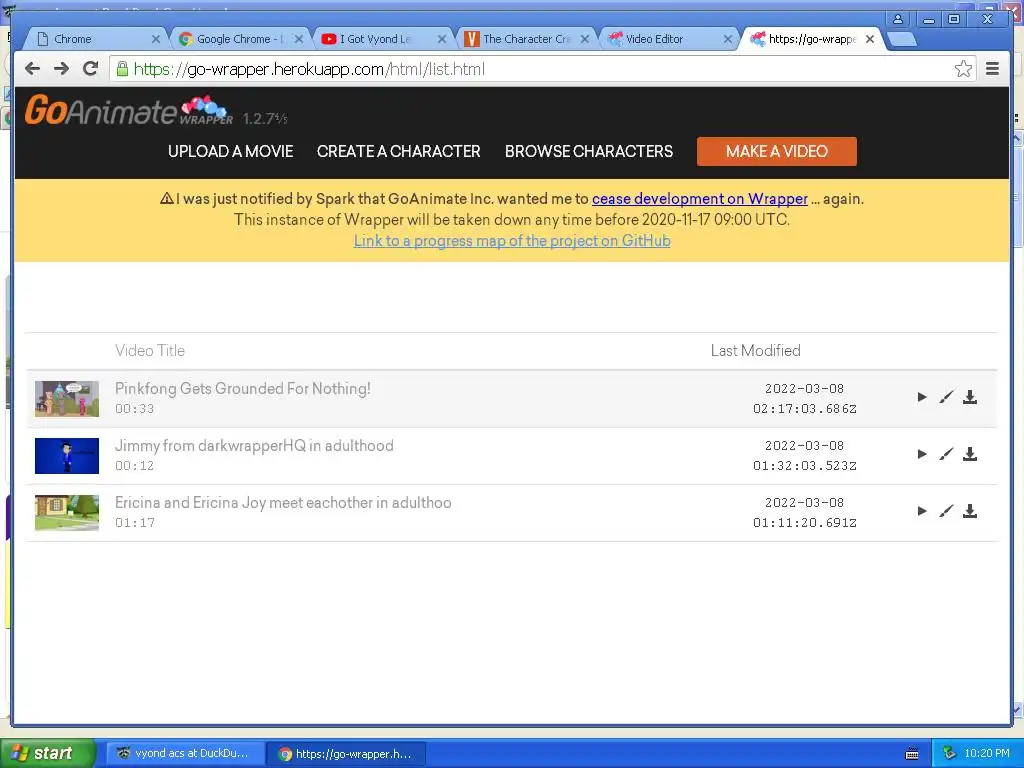The width and height of the screenshot is (1024, 768).
Task: Play the Ericina and Ericina Joy video
Action: pos(921,511)
